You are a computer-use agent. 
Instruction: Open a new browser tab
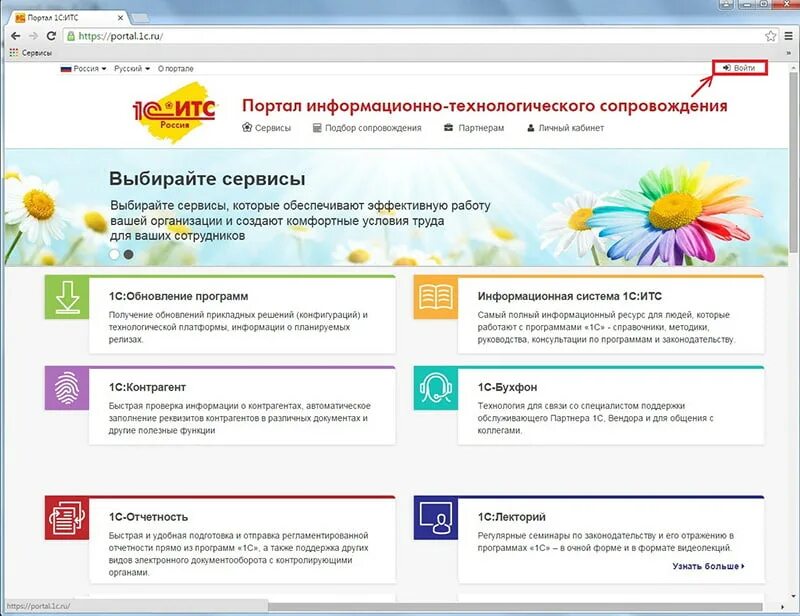pyautogui.click(x=140, y=18)
